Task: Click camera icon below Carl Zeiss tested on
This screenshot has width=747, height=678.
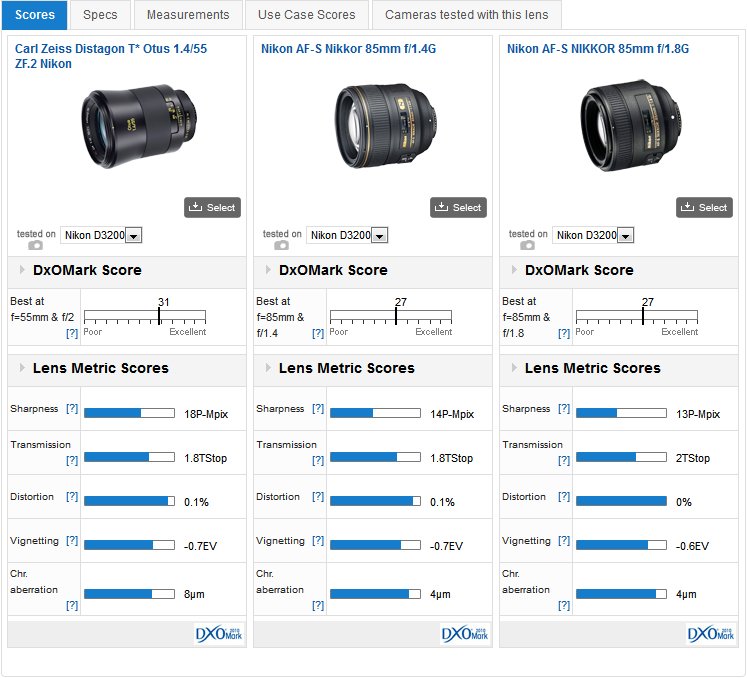Action: (35, 245)
